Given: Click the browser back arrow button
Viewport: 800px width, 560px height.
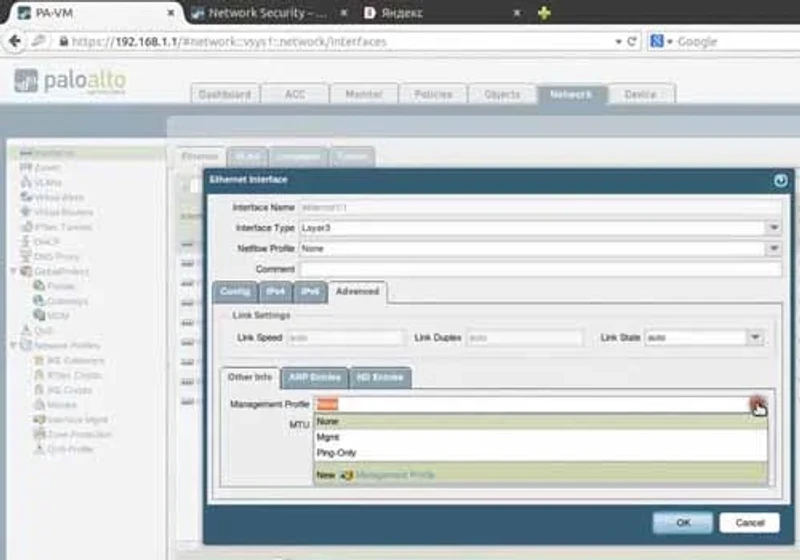Looking at the screenshot, I should (15, 41).
